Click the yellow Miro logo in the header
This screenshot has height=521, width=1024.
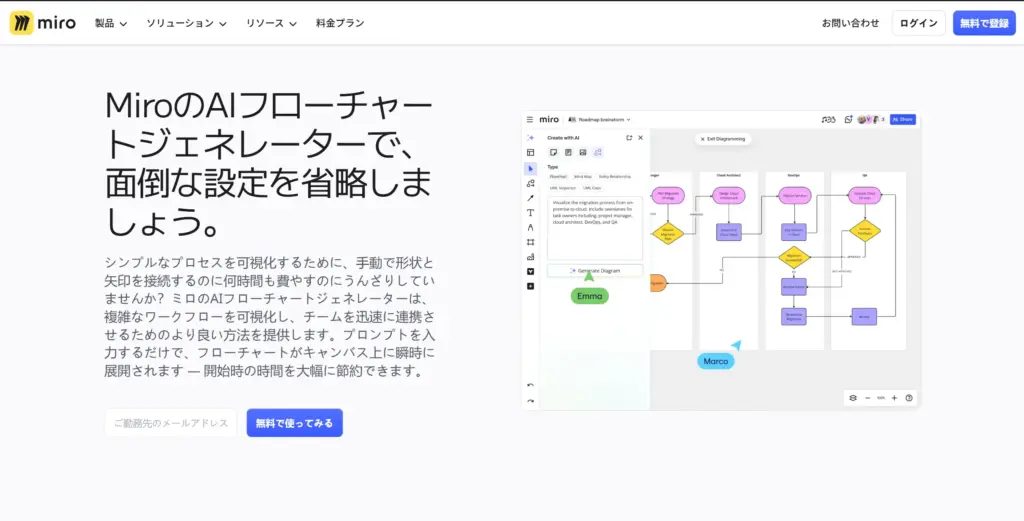22,23
